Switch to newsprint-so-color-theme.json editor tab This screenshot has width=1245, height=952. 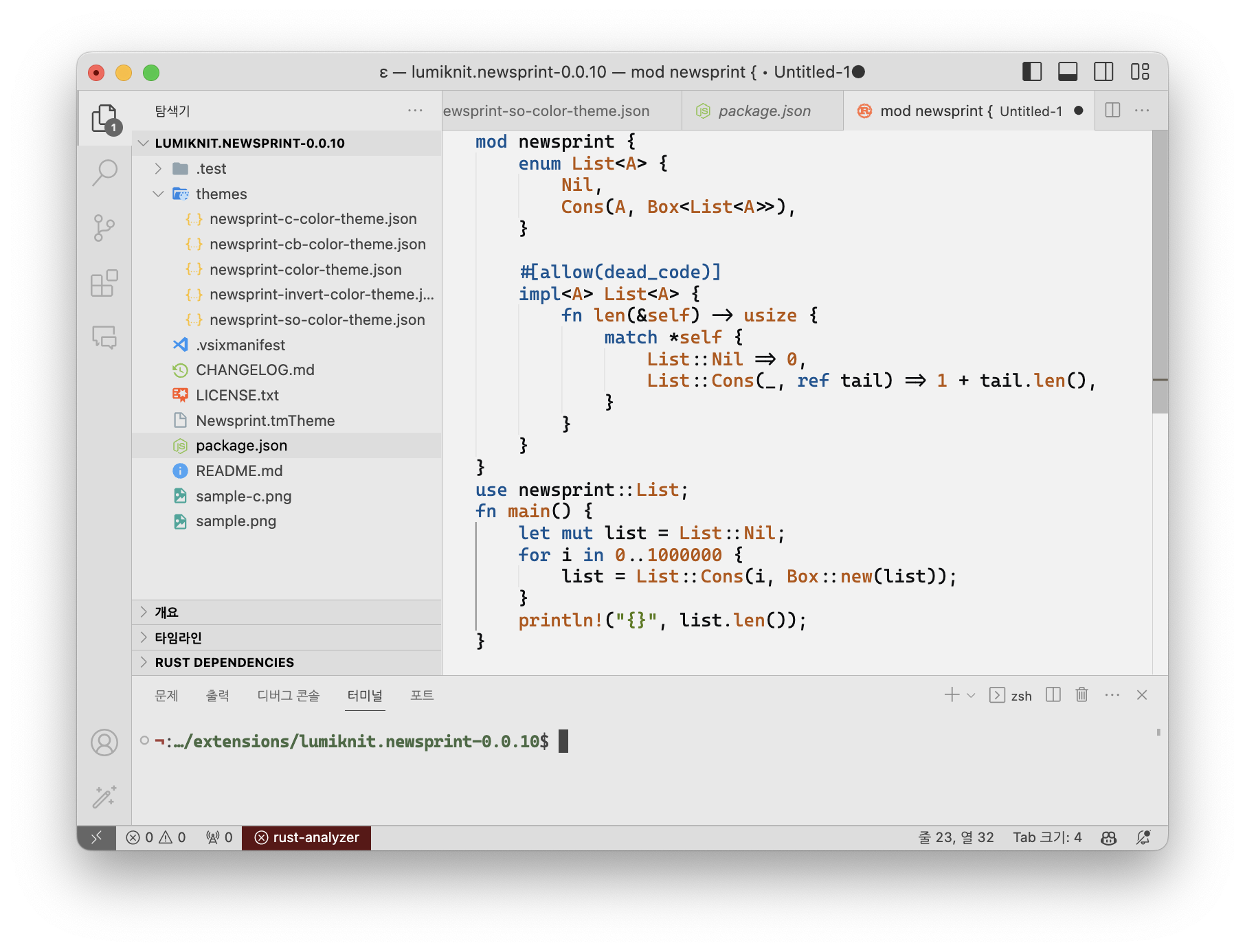562,111
